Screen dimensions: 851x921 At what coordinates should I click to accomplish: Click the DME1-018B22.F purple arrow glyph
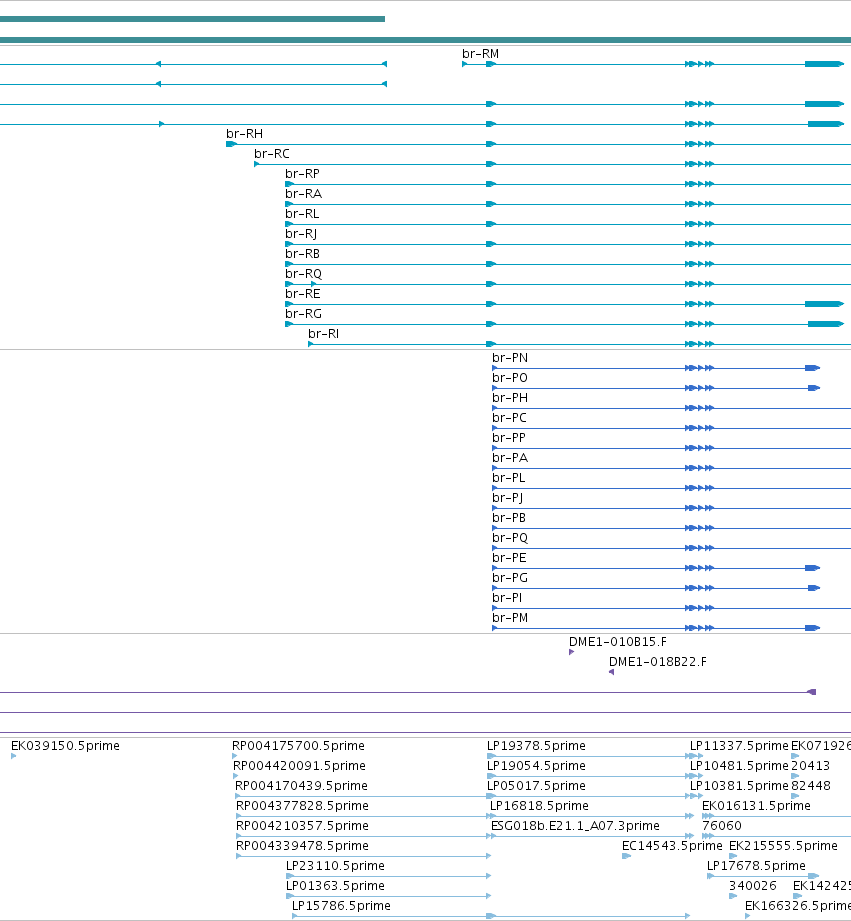(x=611, y=672)
